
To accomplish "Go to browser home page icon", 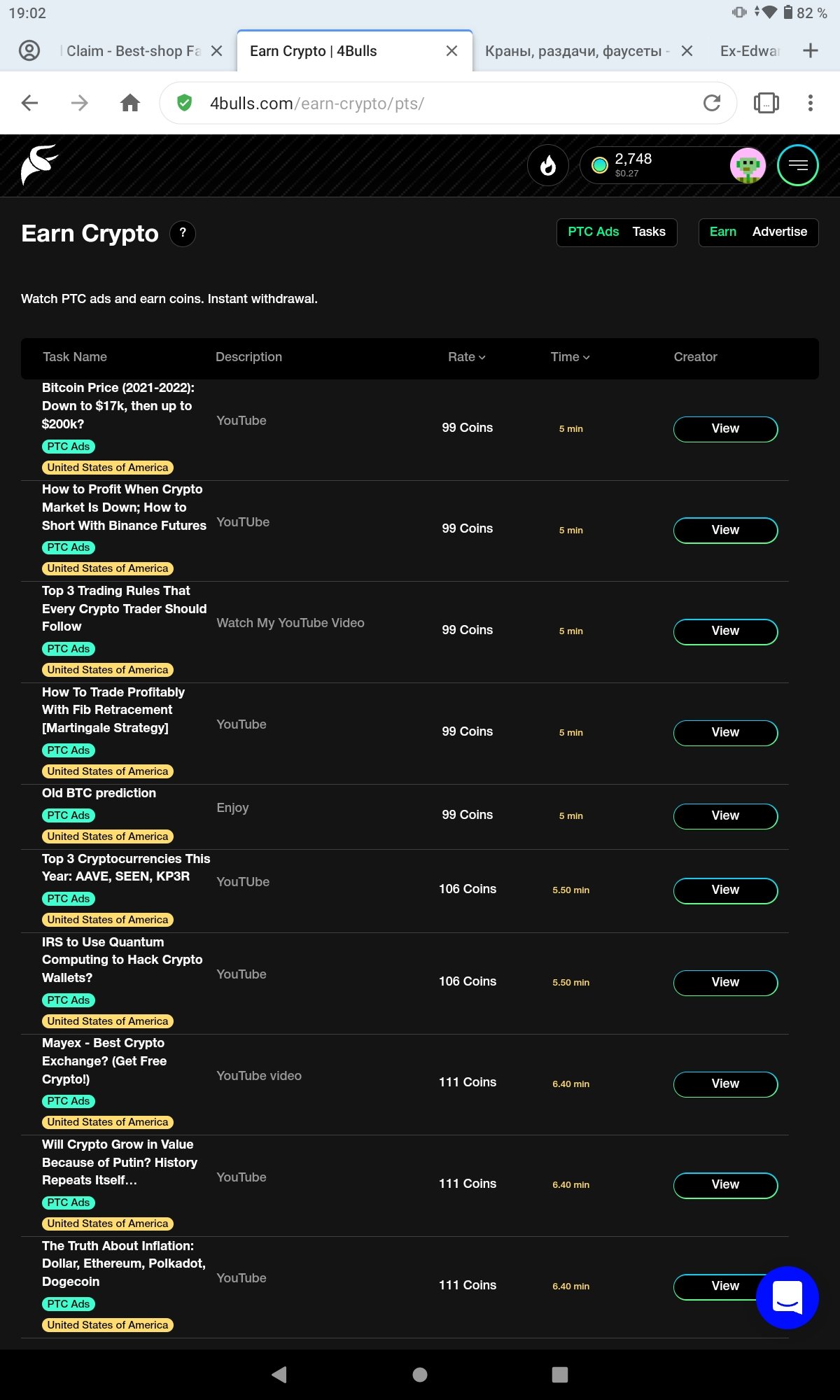I will 130,103.
